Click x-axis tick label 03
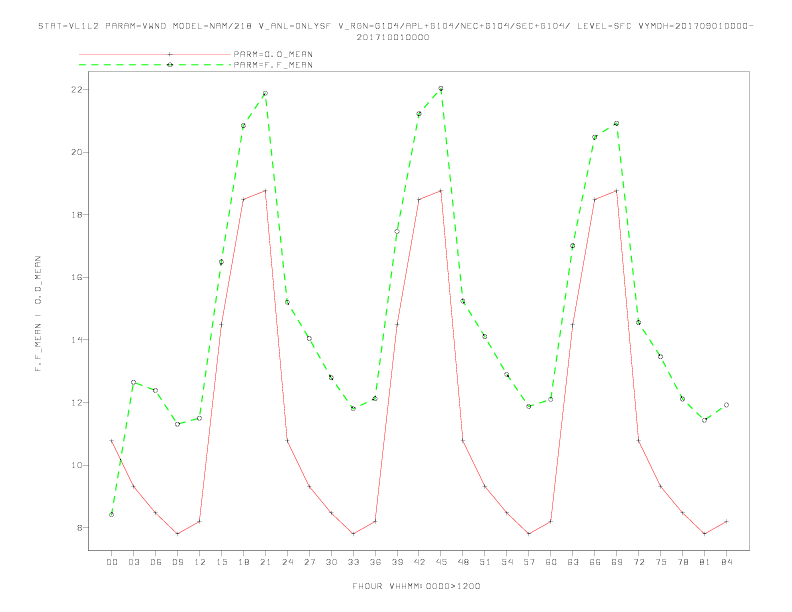The height and width of the screenshot is (612, 792). click(133, 562)
